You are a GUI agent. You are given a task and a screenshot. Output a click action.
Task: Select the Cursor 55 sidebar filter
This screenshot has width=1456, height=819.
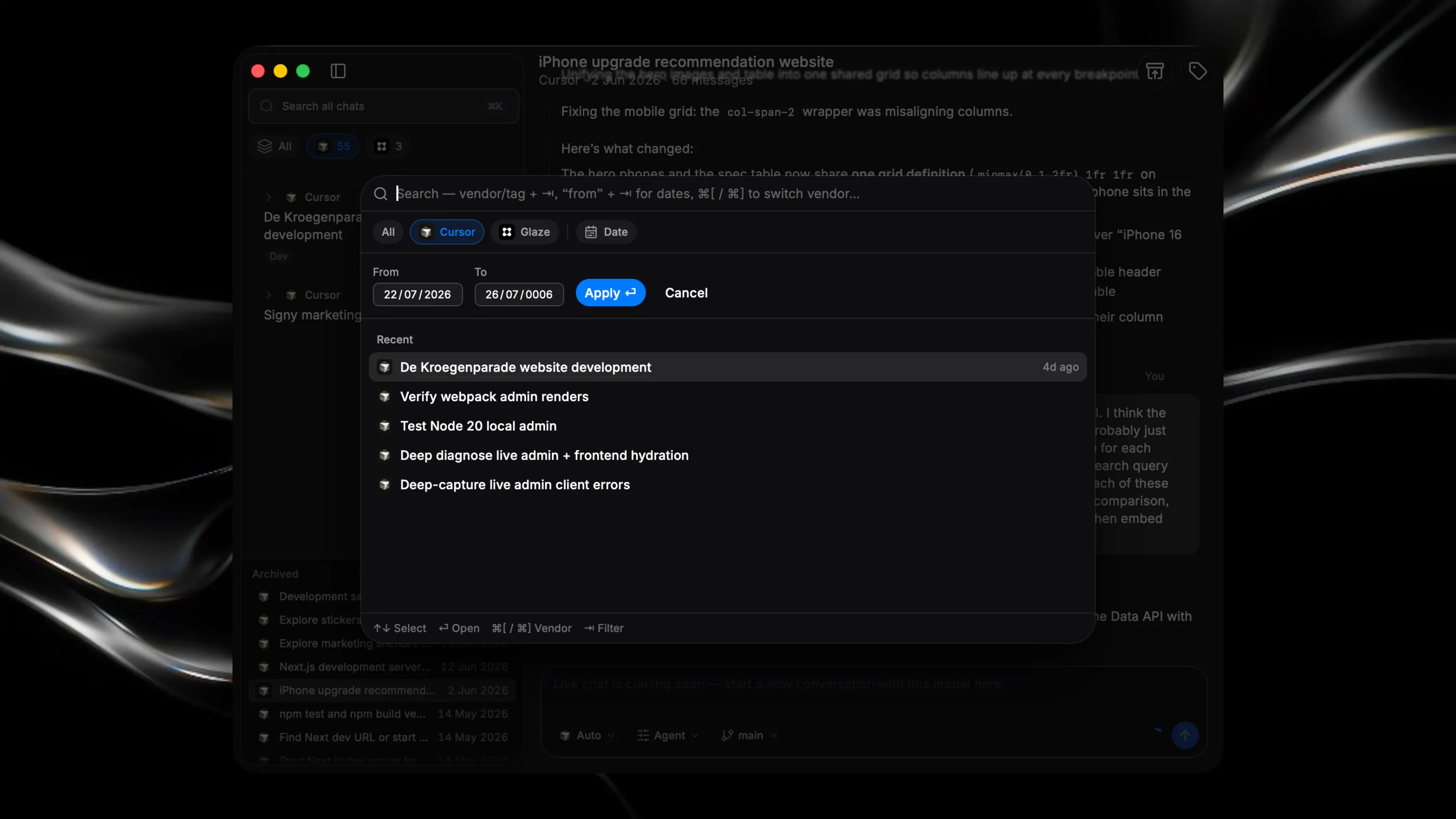click(333, 147)
